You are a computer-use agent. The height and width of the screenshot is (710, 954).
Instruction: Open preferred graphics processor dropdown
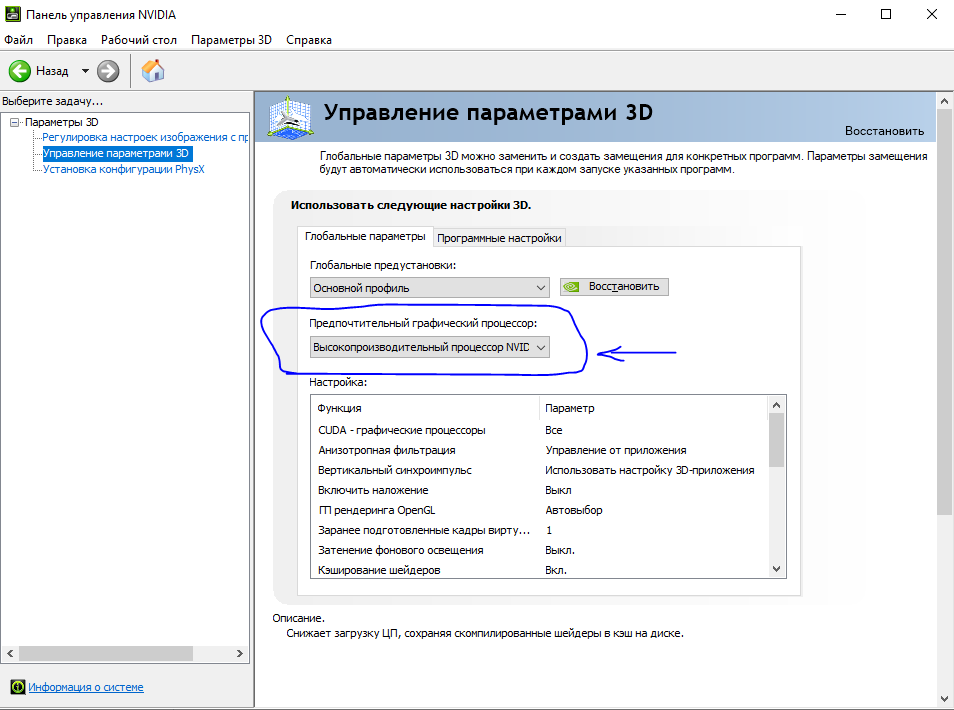[x=430, y=347]
